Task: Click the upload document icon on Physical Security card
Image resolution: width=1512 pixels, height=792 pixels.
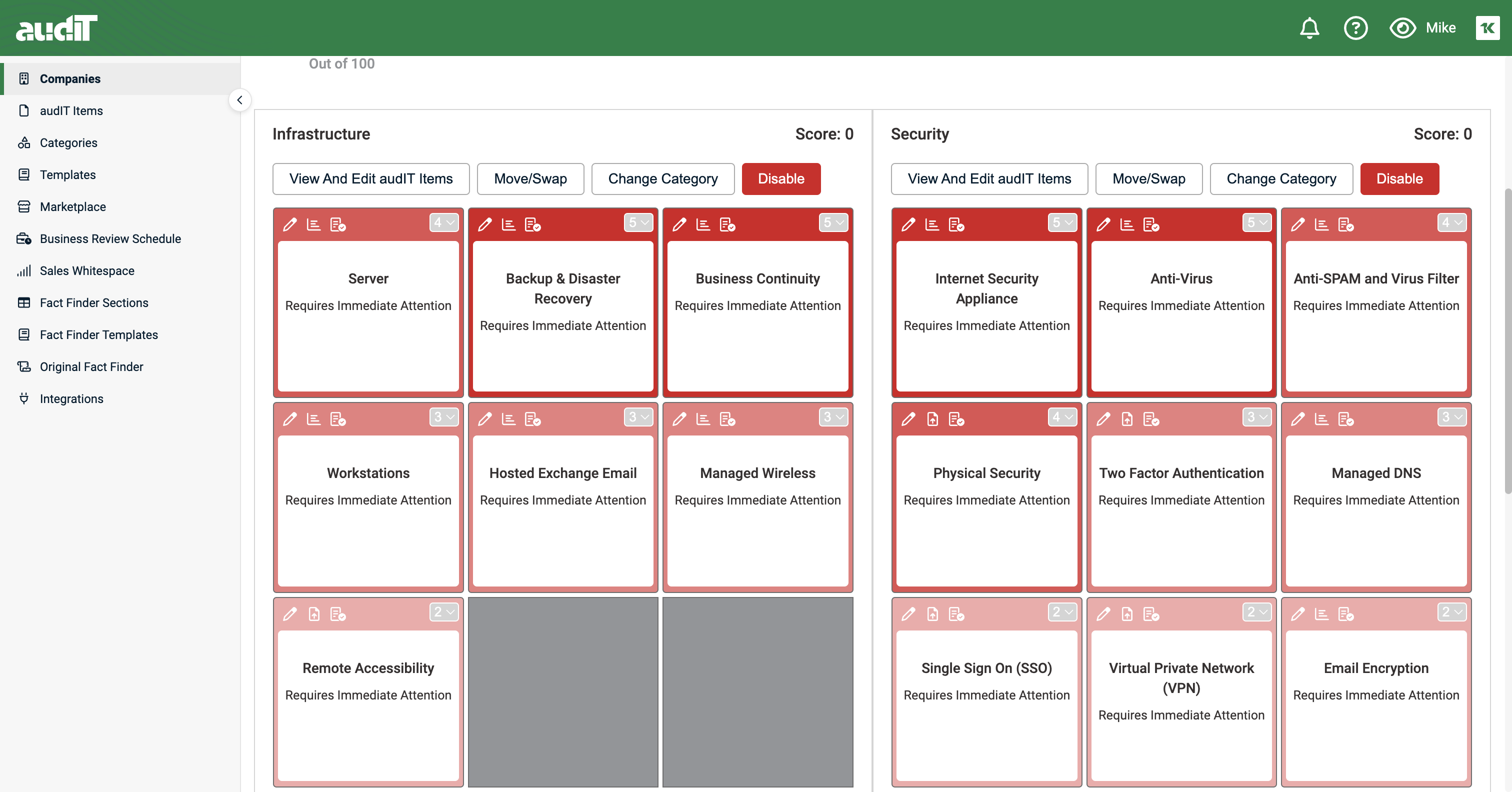Action: (x=932, y=418)
